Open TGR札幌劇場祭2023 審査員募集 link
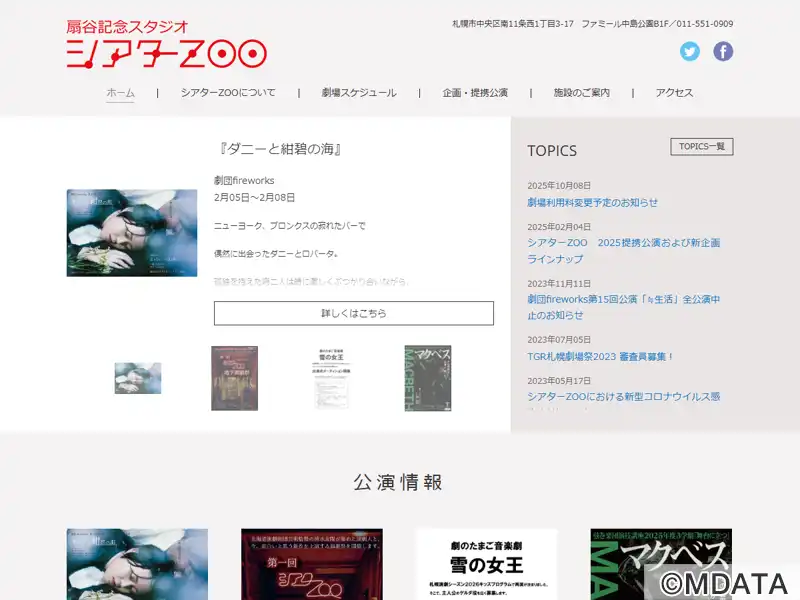The width and height of the screenshot is (800, 600). coord(600,357)
